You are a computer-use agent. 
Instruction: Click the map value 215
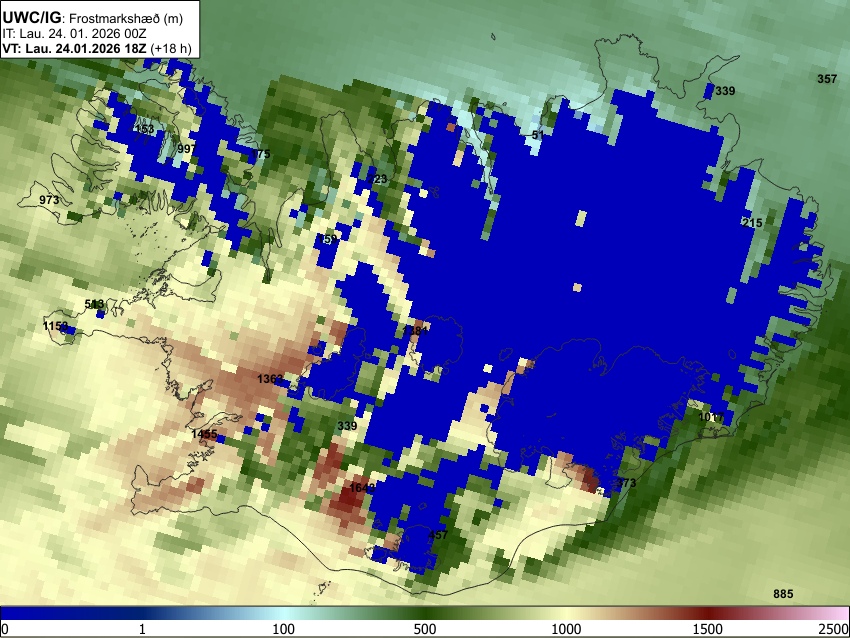point(752,223)
